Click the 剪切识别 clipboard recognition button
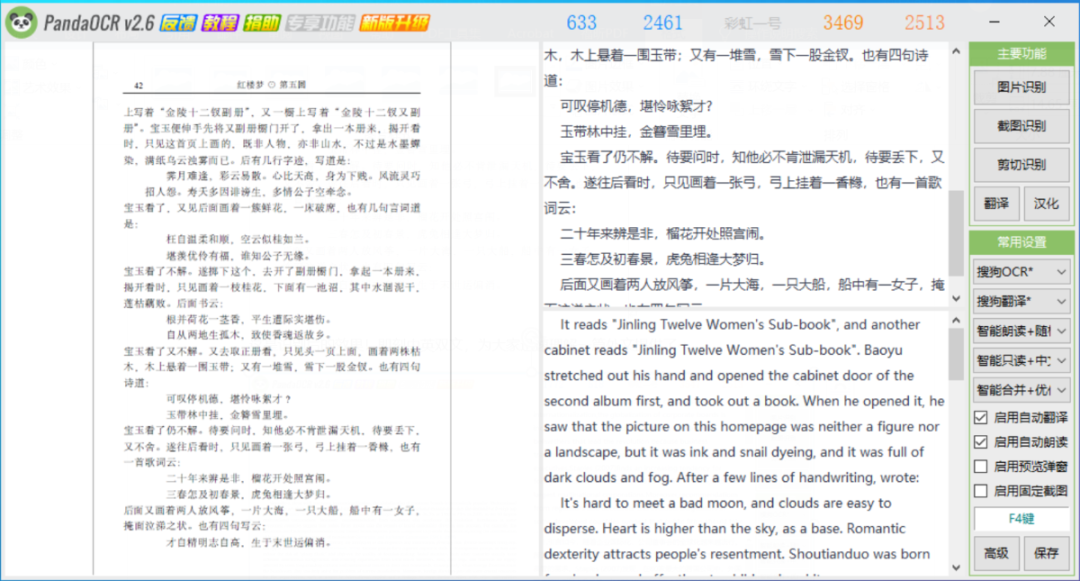 pyautogui.click(x=1021, y=165)
